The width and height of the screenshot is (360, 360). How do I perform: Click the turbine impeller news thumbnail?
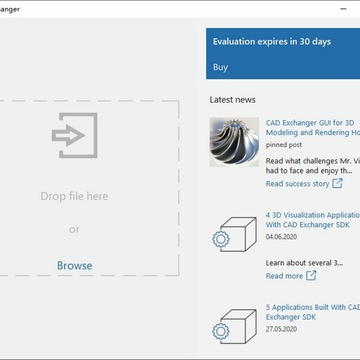click(x=234, y=142)
